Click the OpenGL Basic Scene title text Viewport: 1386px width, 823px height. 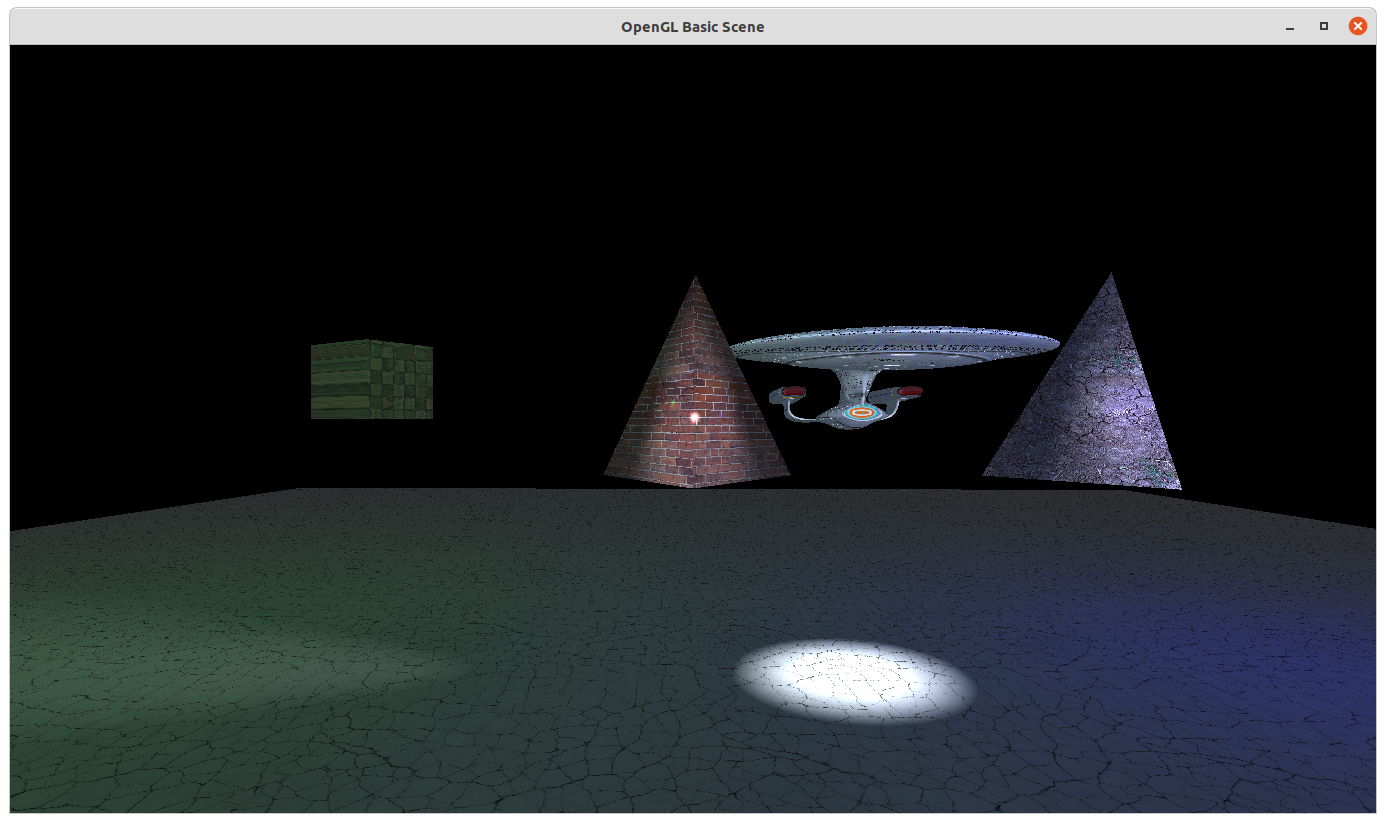pyautogui.click(x=692, y=27)
